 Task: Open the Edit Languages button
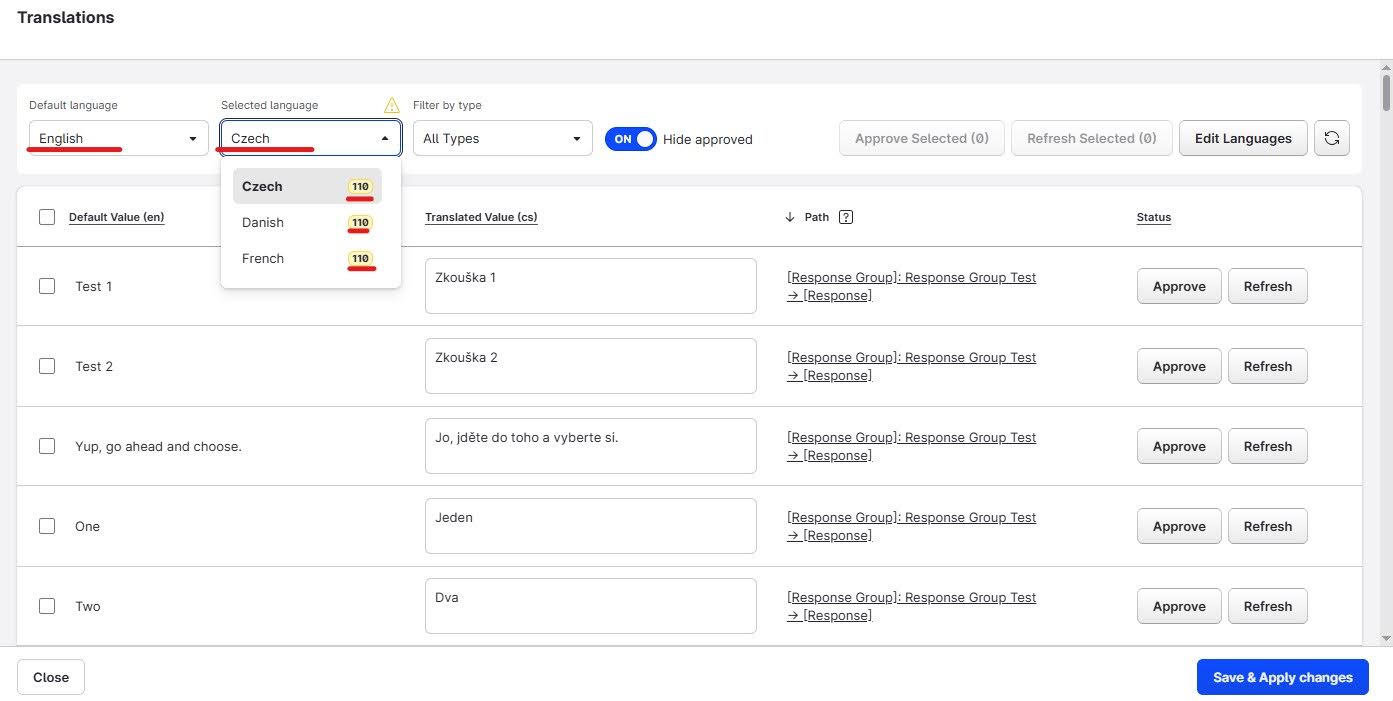tap(1243, 139)
